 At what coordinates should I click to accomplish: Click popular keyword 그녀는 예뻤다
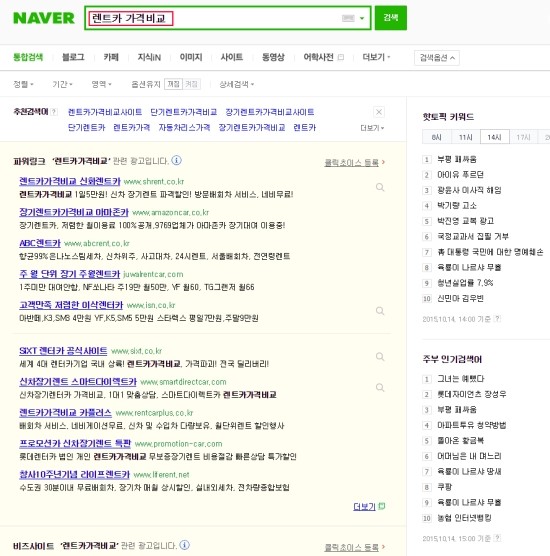pos(461,379)
